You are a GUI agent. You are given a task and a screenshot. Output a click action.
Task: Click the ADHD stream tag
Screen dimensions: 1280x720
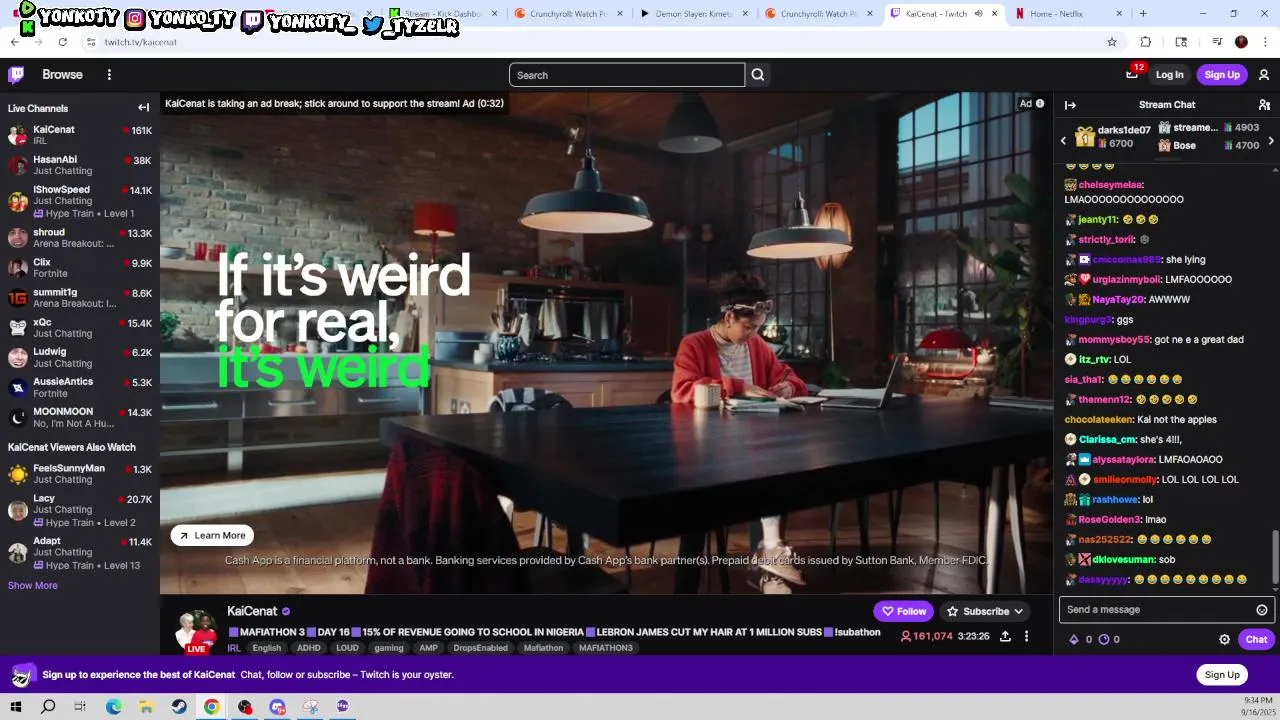click(x=309, y=648)
